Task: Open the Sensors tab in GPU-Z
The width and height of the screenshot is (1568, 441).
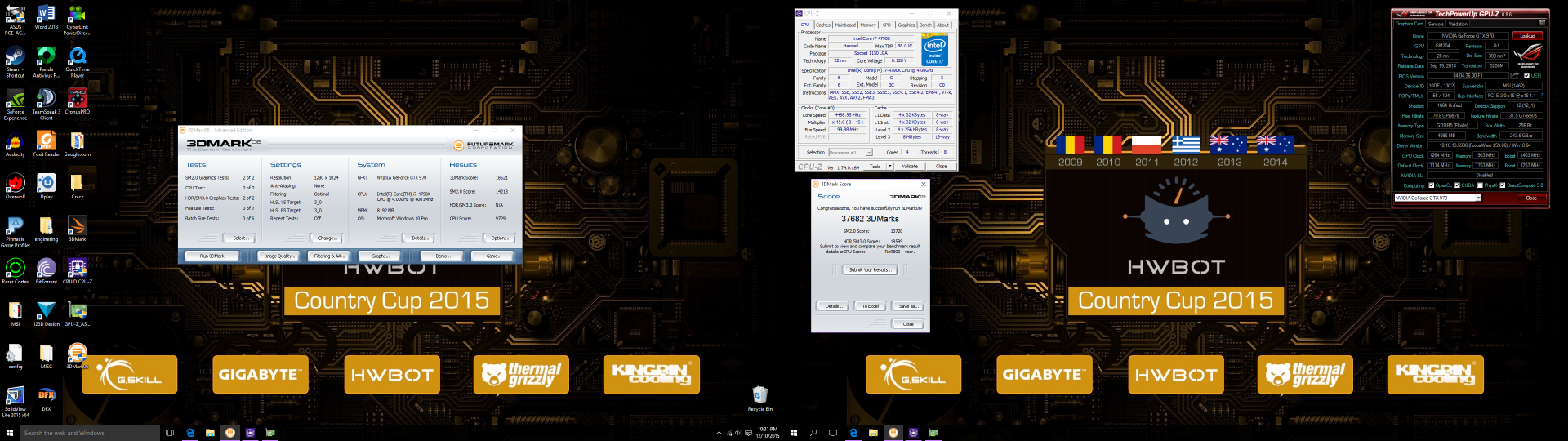Action: click(1437, 24)
